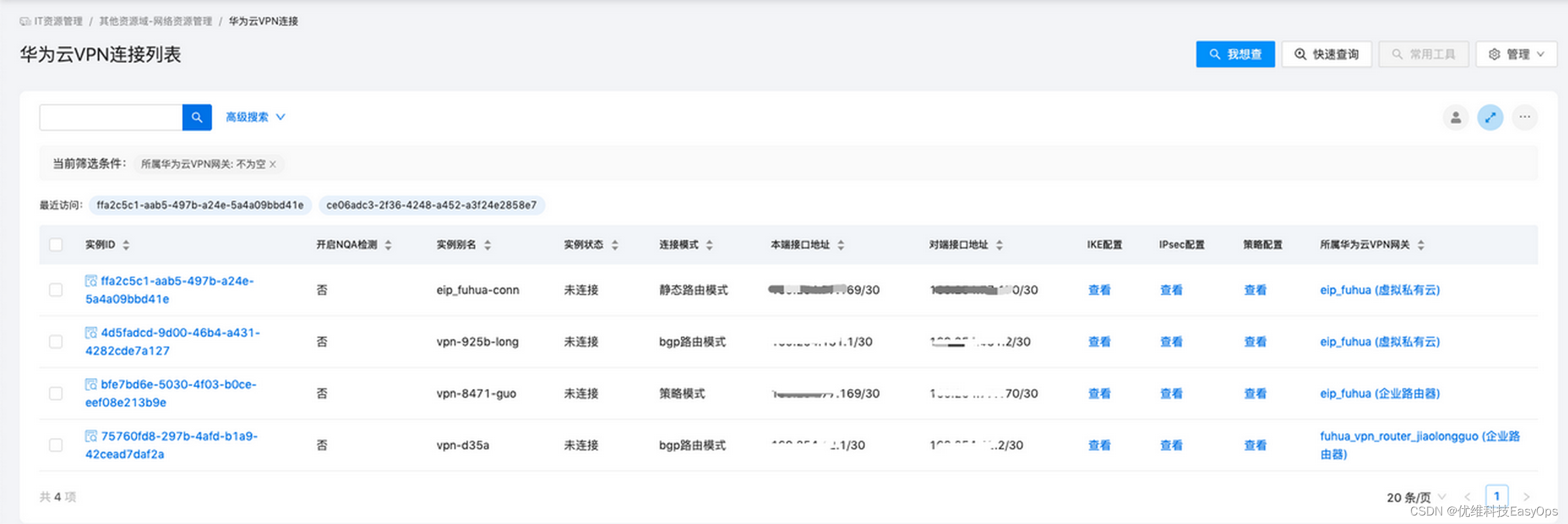Sort by 本端接口地址 column arrows
Viewport: 1568px width, 524px height.
tap(841, 245)
